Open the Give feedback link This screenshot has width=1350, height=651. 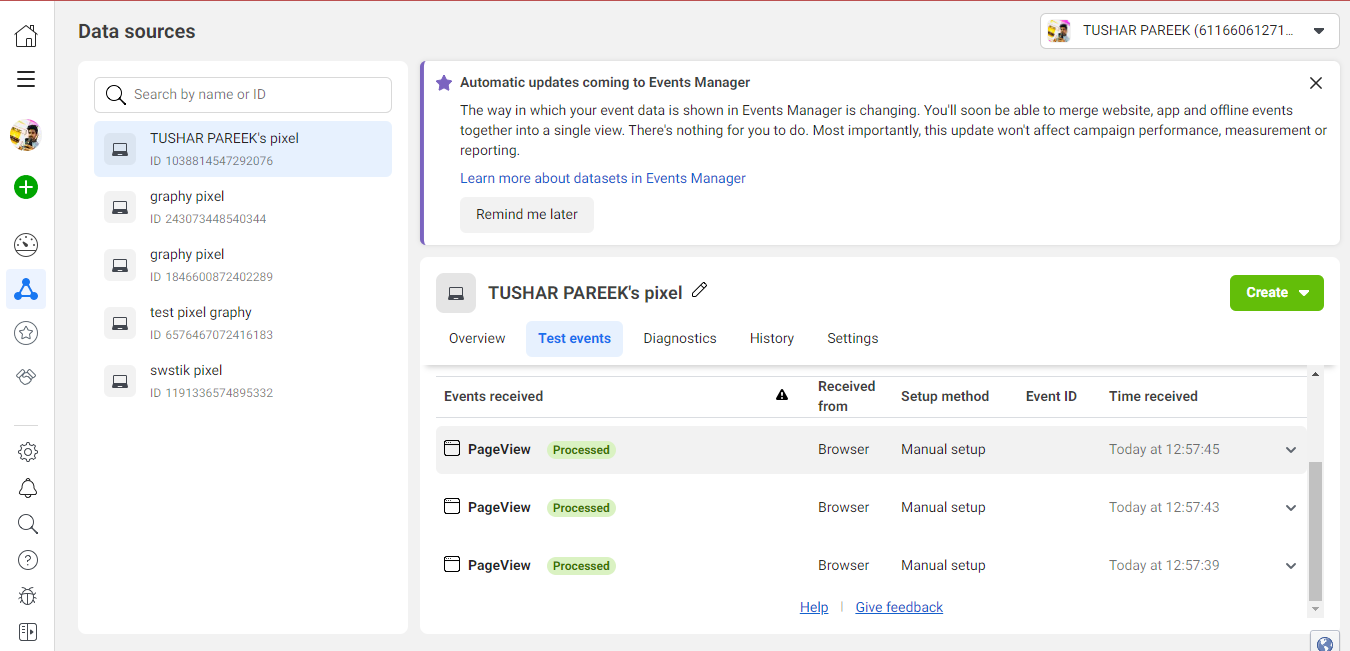coord(898,607)
